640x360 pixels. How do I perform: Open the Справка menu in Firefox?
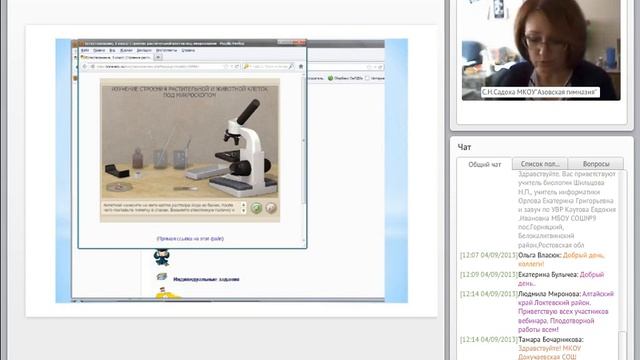[x=188, y=50]
